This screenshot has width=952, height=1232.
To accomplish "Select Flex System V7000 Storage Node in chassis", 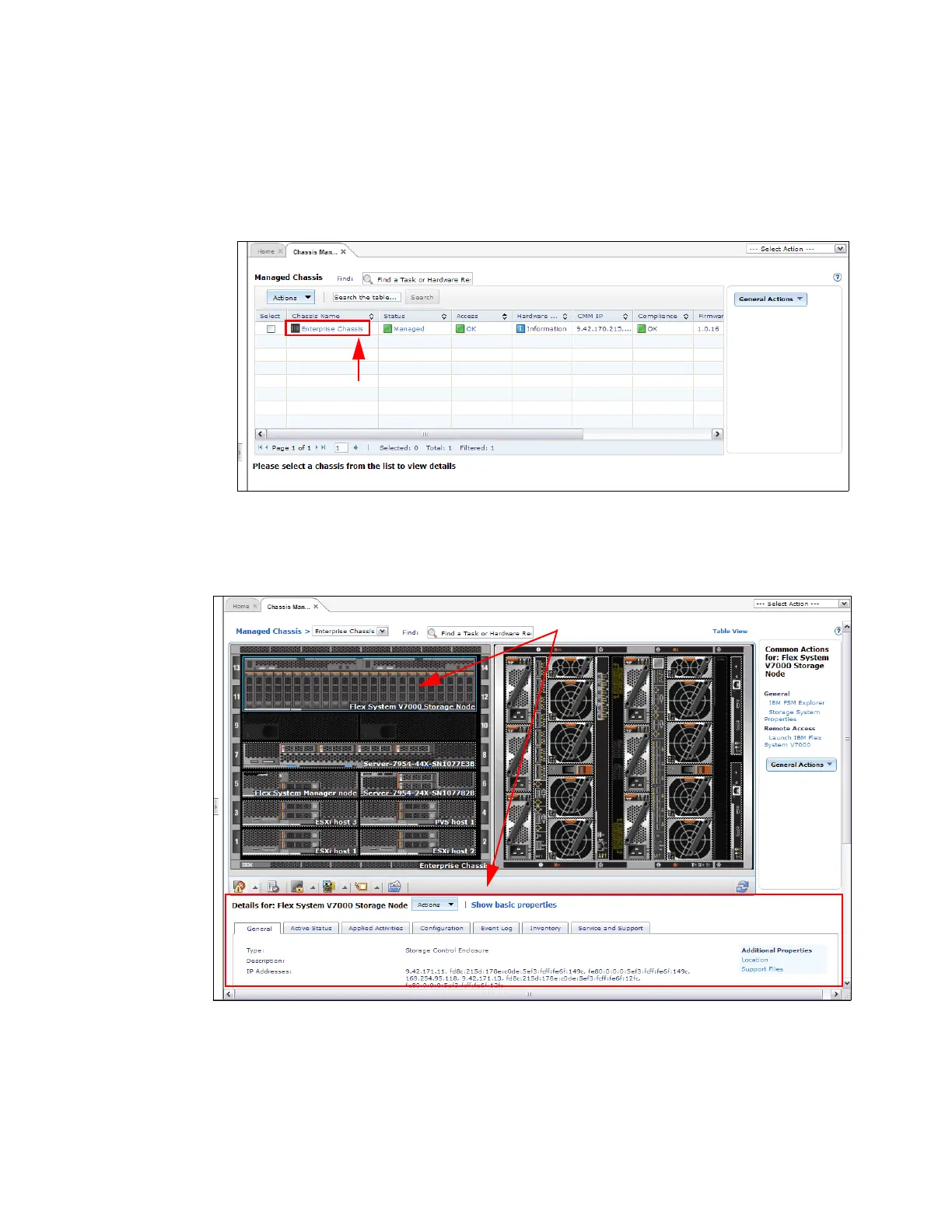I will pos(360,684).
